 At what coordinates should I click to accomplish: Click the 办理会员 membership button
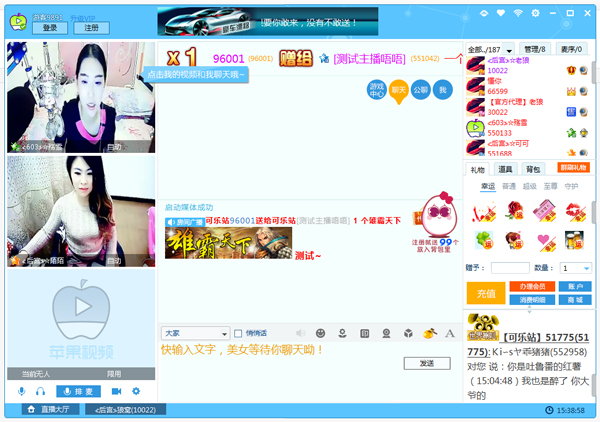point(532,287)
